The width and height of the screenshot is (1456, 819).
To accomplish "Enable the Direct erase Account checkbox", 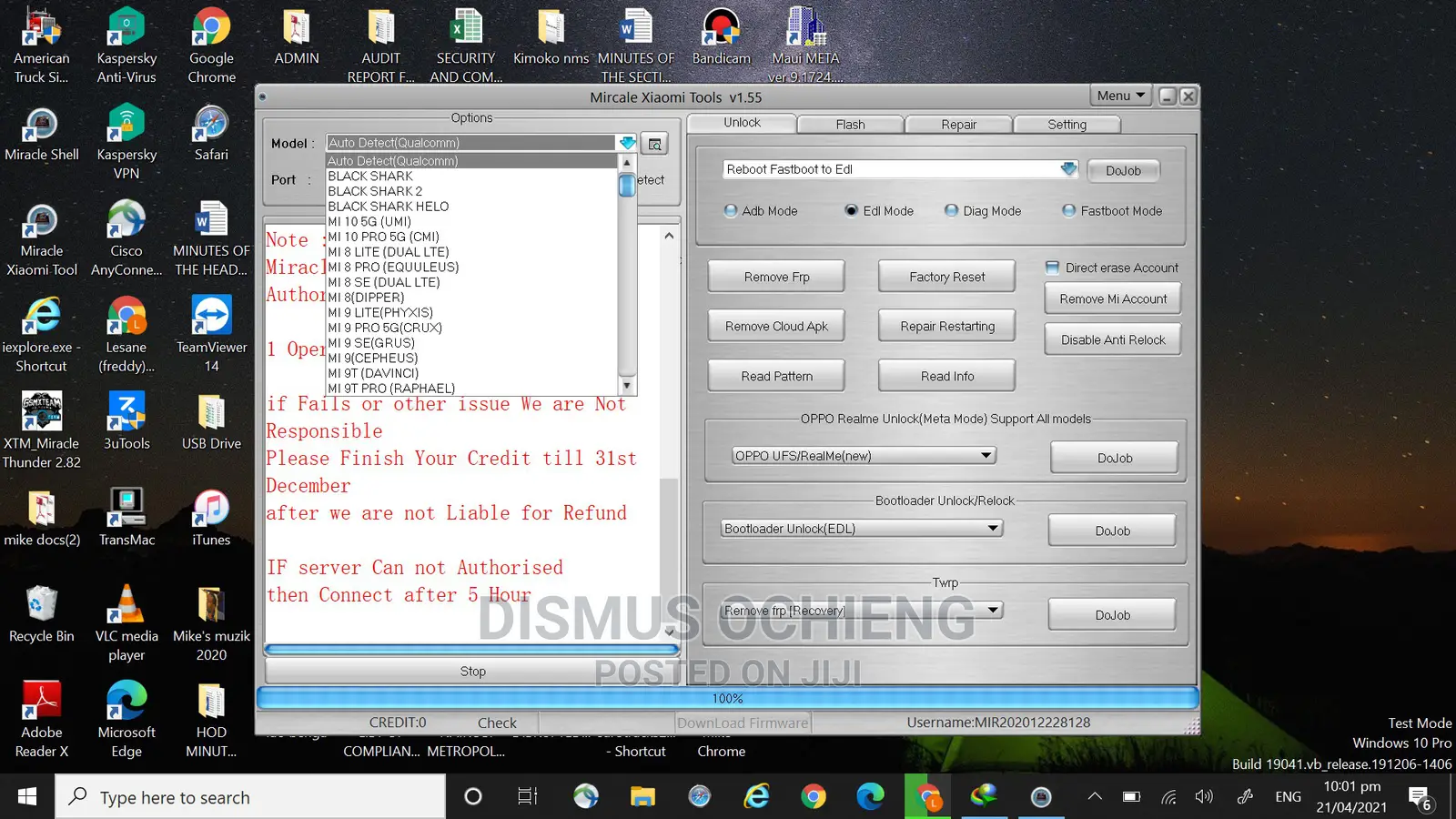I will point(1053,268).
